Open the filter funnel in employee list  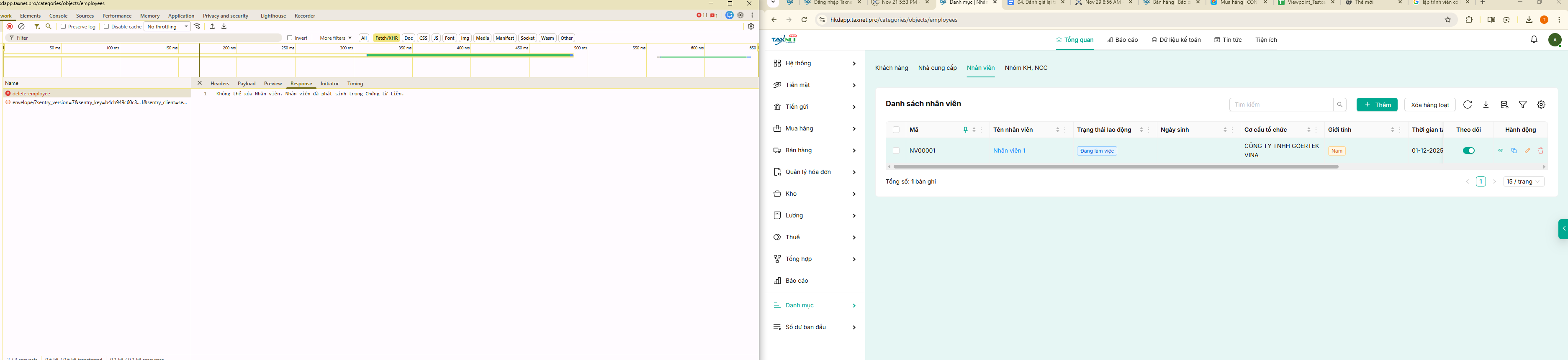[x=1523, y=105]
